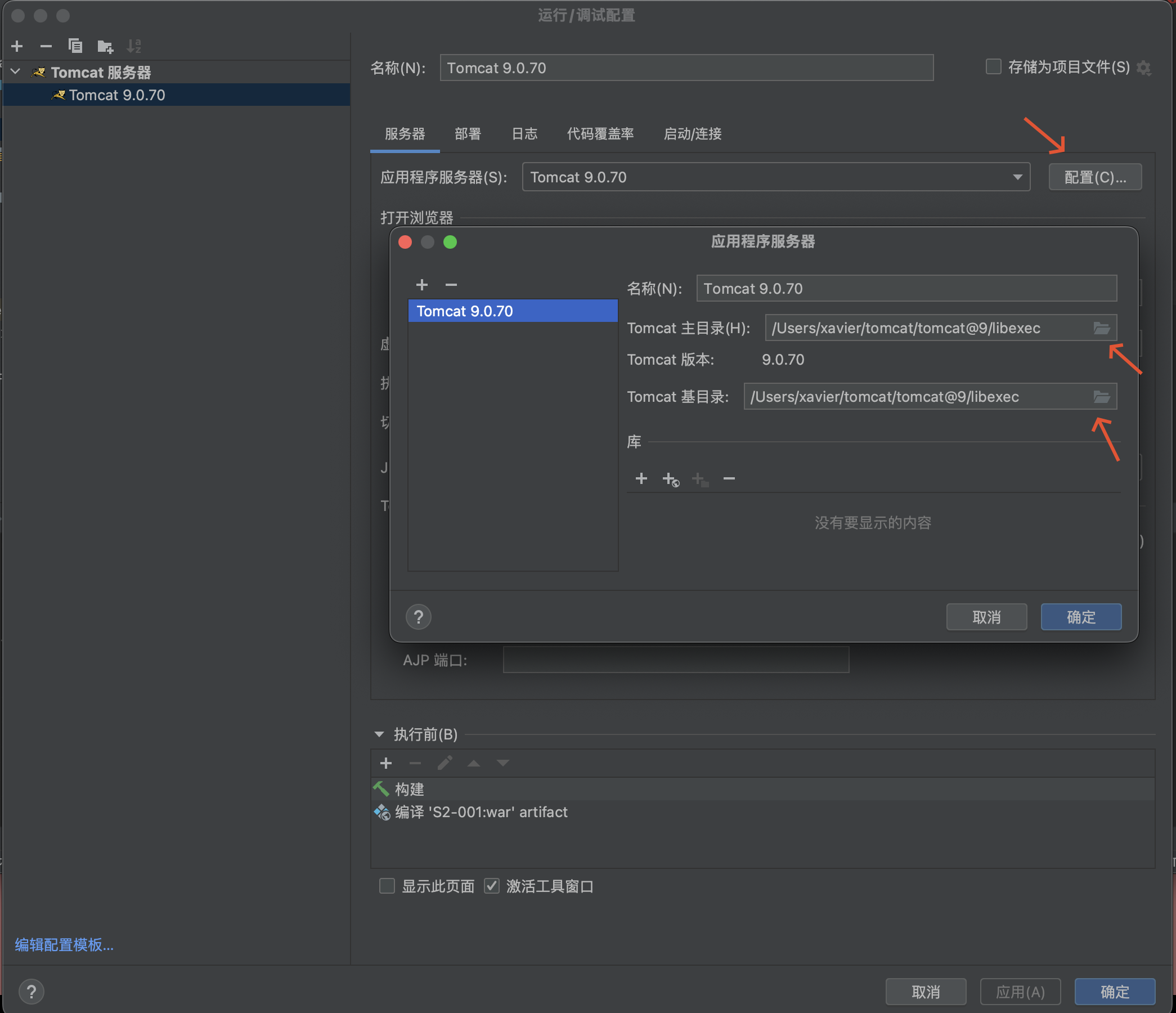Focus 名称 field in application server dialog

pos(906,289)
